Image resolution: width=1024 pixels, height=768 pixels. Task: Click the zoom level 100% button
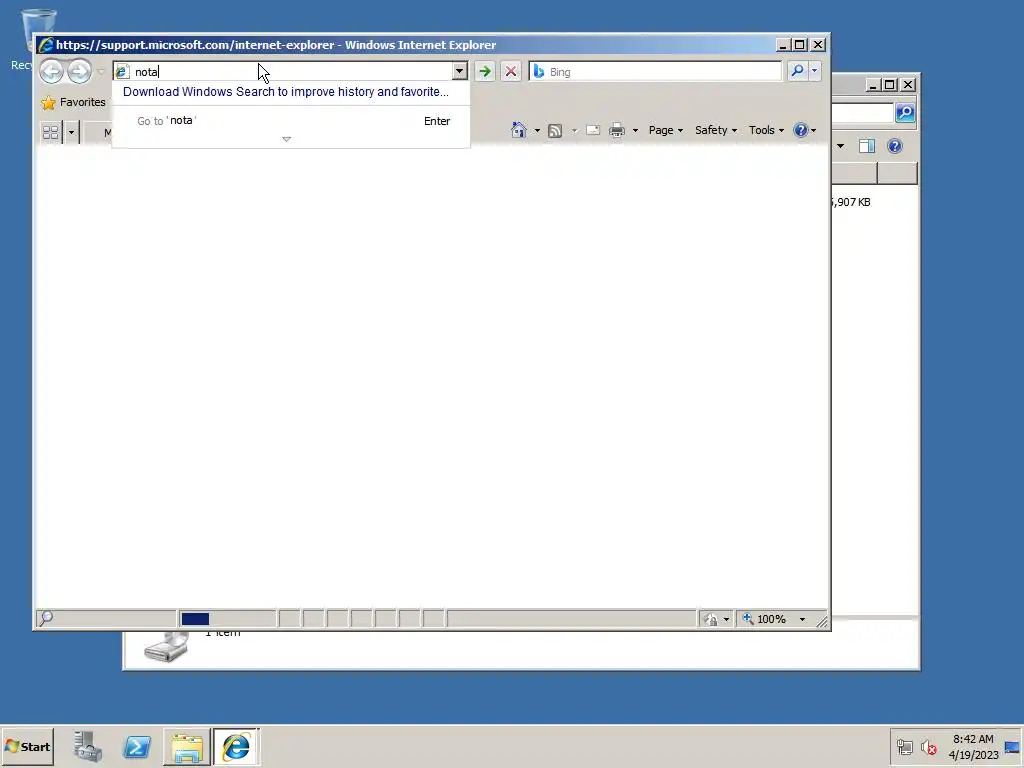coord(765,619)
